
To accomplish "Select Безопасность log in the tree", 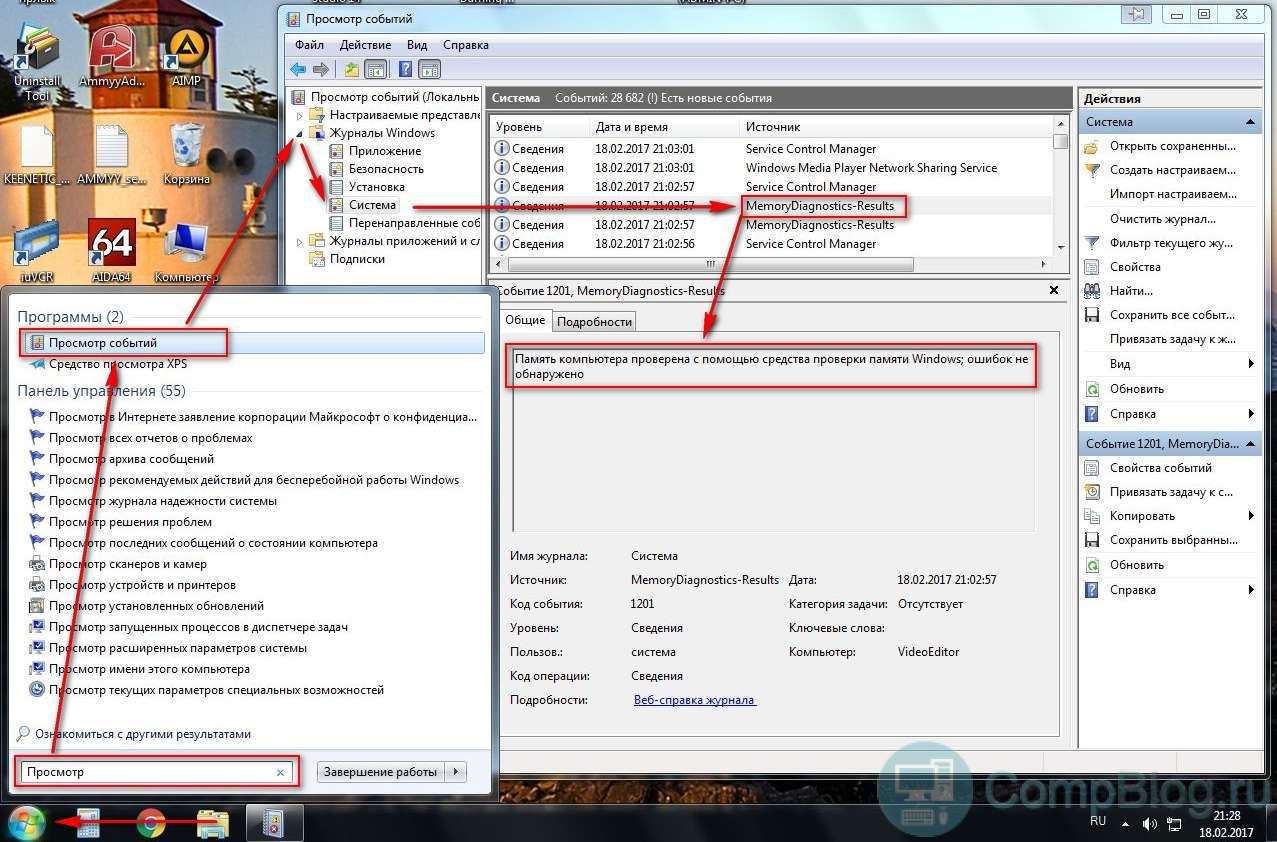I will click(385, 169).
